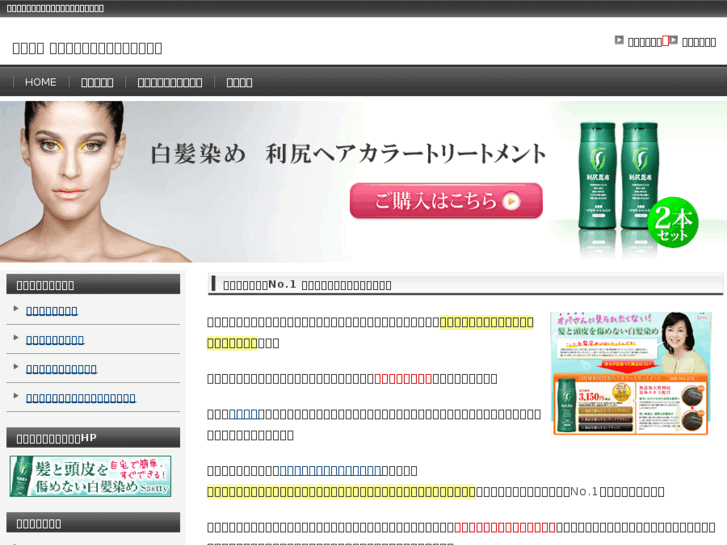Open the sidebar banner 髪と頭皮を傷めない白髪染め
The image size is (727, 545).
tap(90, 476)
